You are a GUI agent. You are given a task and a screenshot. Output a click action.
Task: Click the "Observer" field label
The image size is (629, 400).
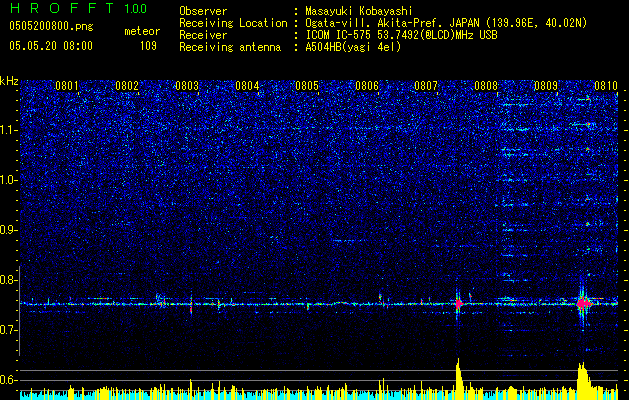203,11
